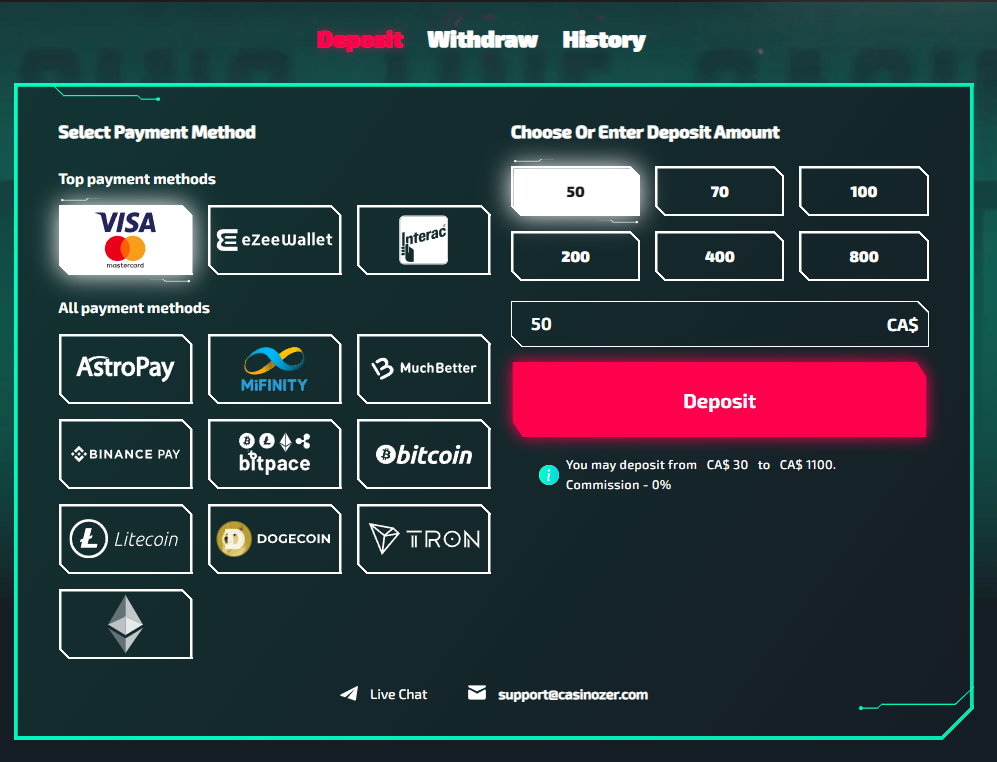Click the red Deposit button

pyautogui.click(x=719, y=401)
